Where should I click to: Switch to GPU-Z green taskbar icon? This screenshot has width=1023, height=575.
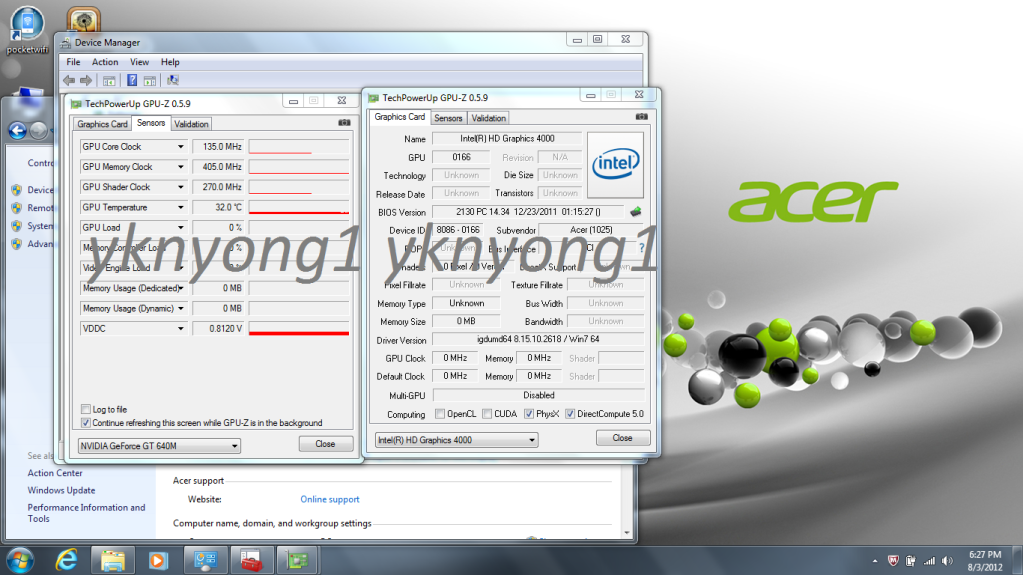pyautogui.click(x=298, y=560)
